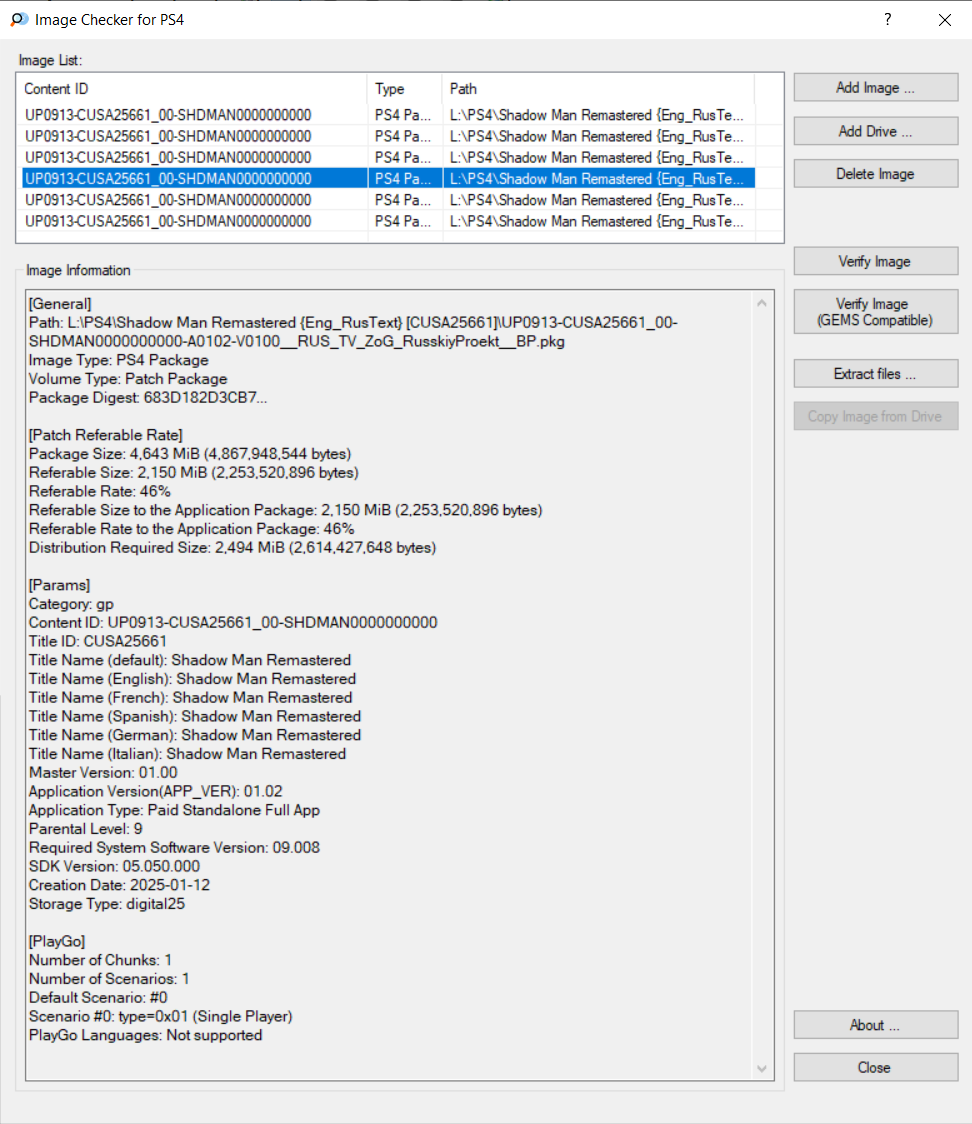Click the Path column header
The height and width of the screenshot is (1124, 972).
(x=599, y=89)
